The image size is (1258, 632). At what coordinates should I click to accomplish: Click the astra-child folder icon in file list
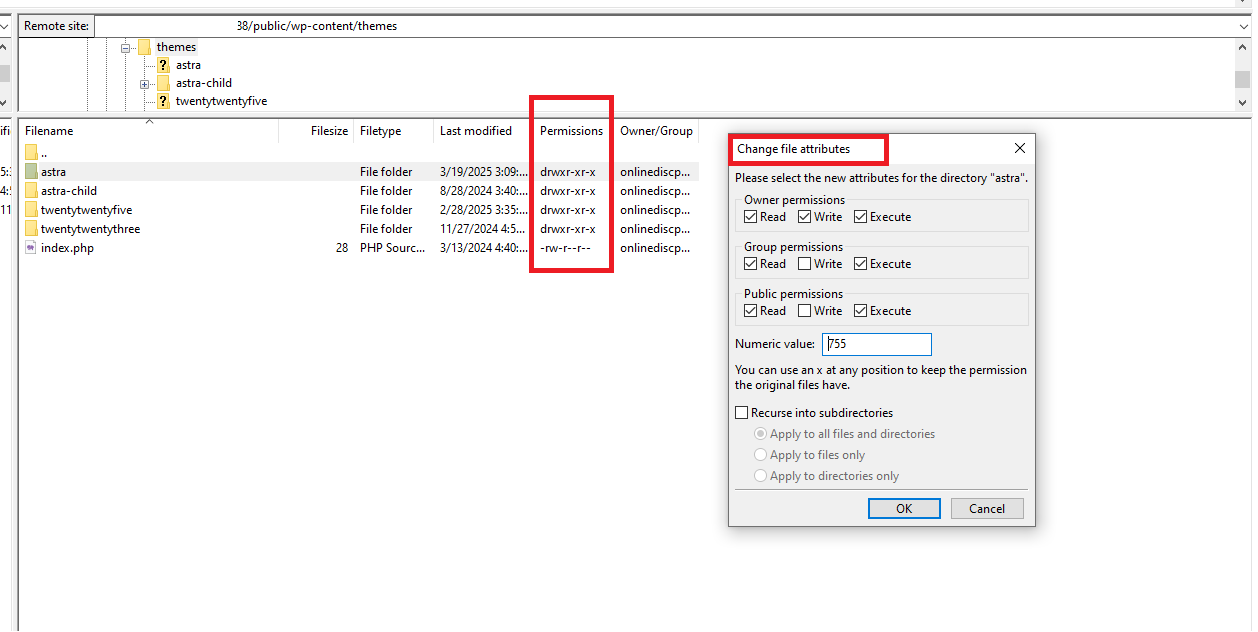(31, 191)
